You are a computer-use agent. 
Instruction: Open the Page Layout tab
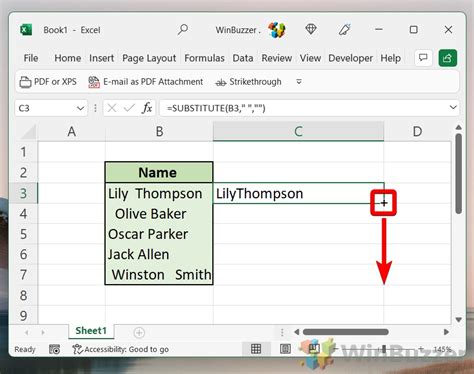[149, 58]
